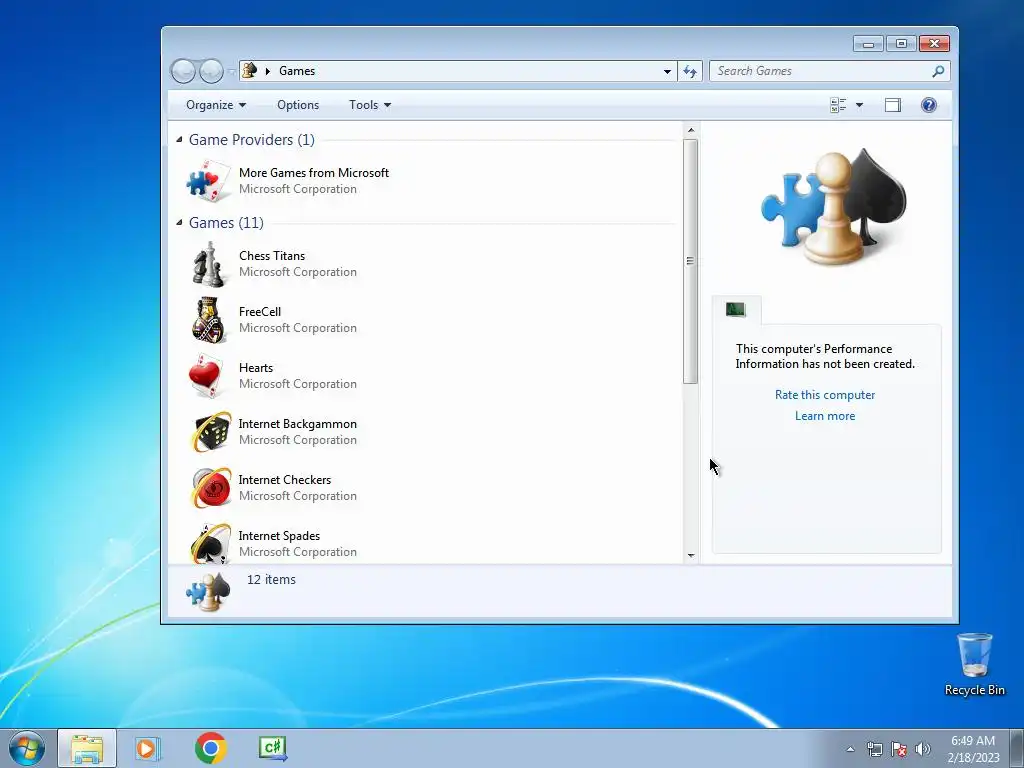Minimize the Games window

coord(868,44)
